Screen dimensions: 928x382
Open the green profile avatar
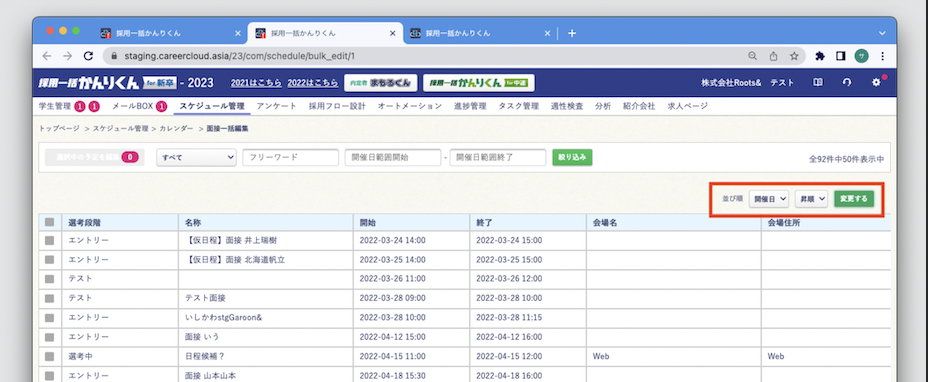click(x=861, y=56)
